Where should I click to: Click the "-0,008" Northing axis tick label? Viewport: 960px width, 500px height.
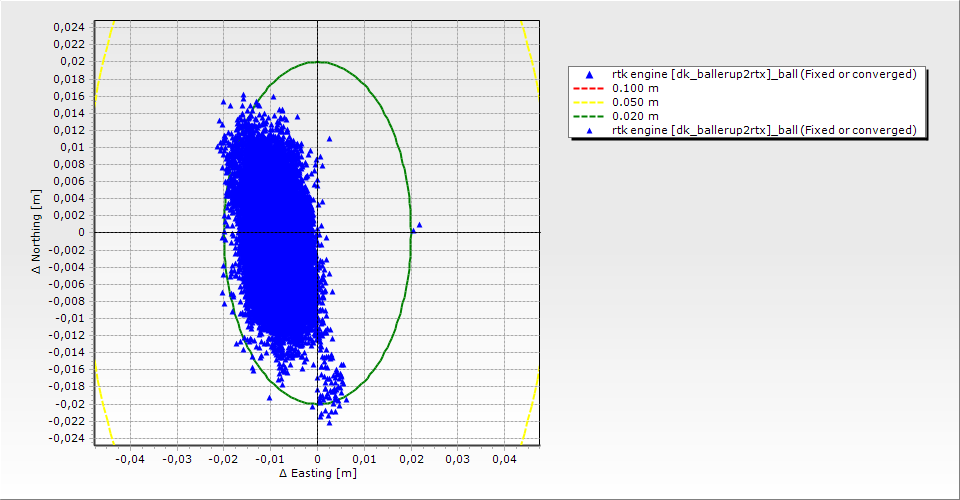point(67,301)
